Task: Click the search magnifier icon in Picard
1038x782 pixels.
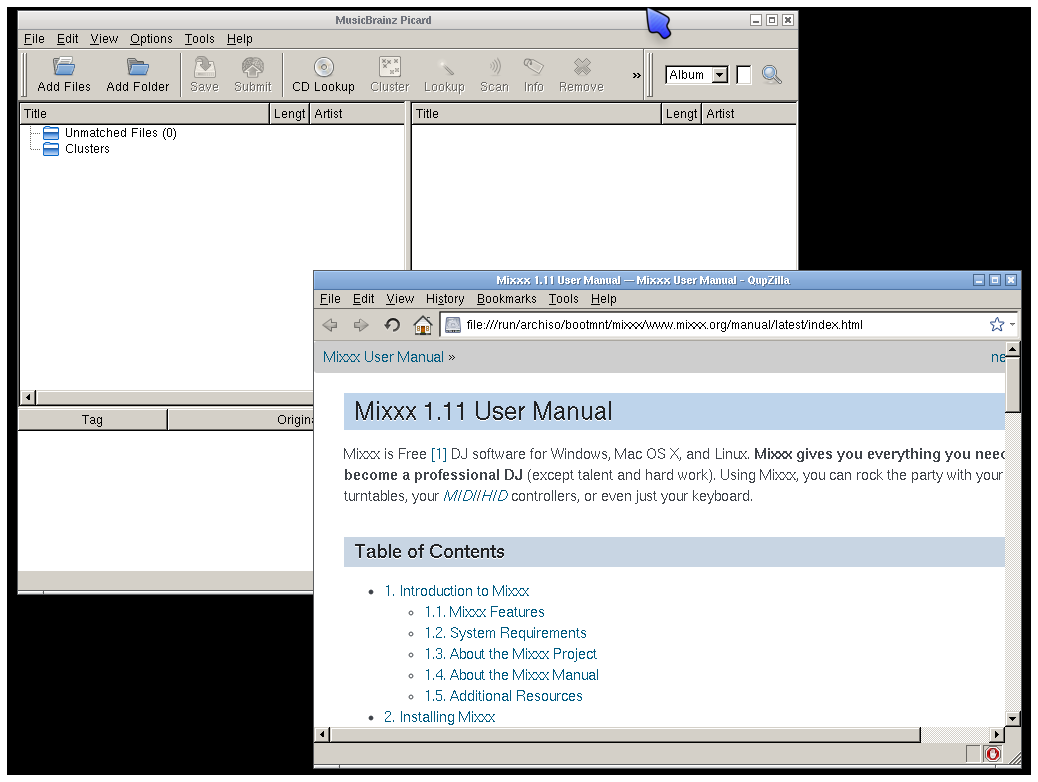Action: [x=771, y=75]
